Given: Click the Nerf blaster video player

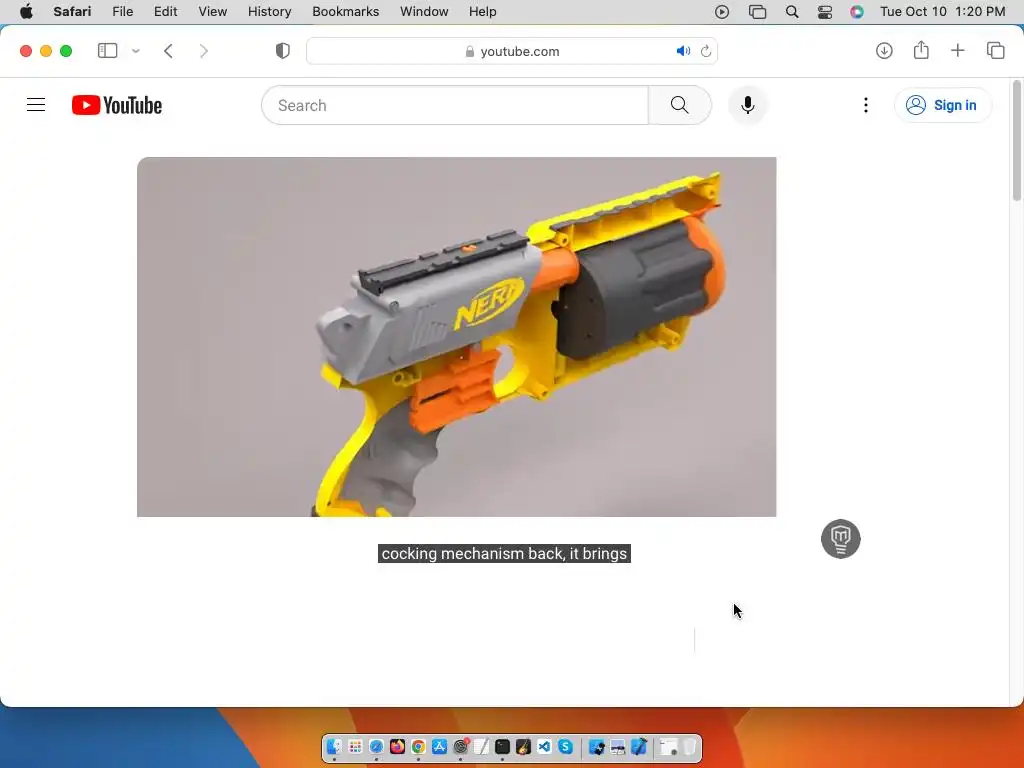Looking at the screenshot, I should pos(456,336).
